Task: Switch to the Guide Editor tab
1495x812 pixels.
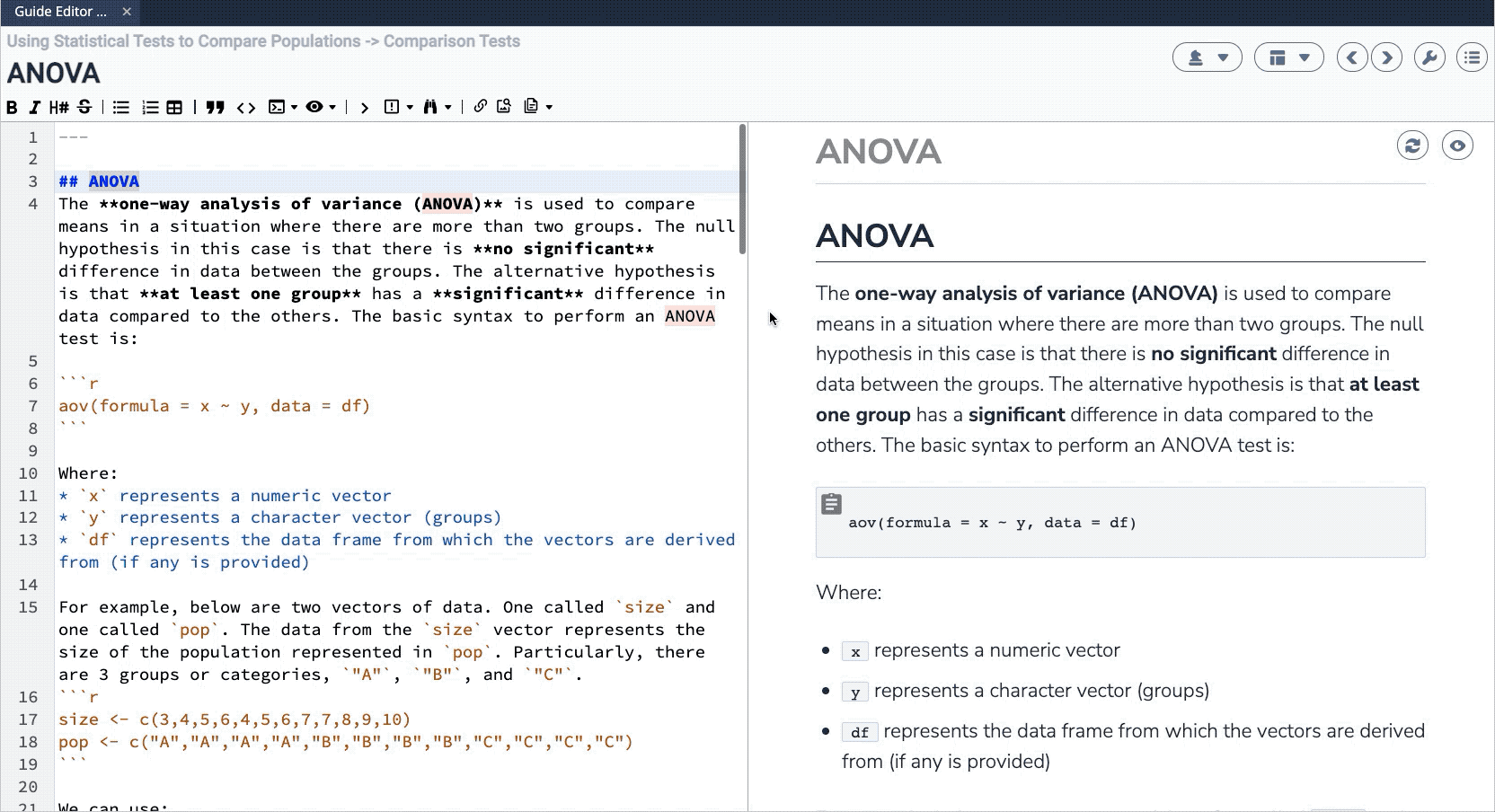Action: click(60, 12)
